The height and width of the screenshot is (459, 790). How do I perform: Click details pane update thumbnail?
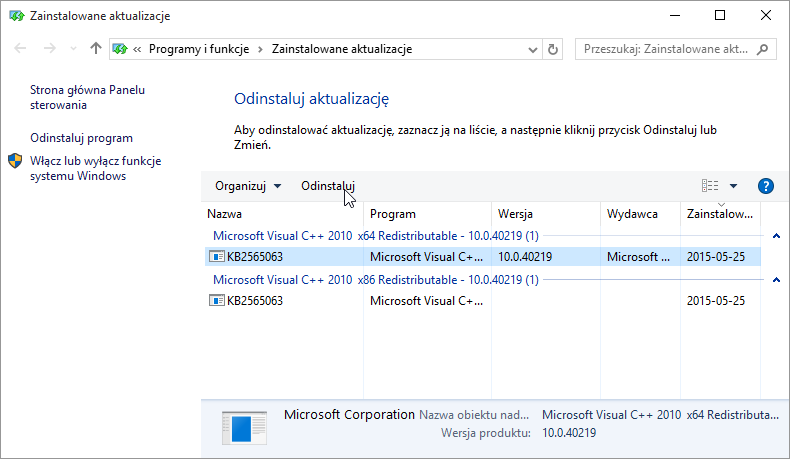tap(244, 428)
